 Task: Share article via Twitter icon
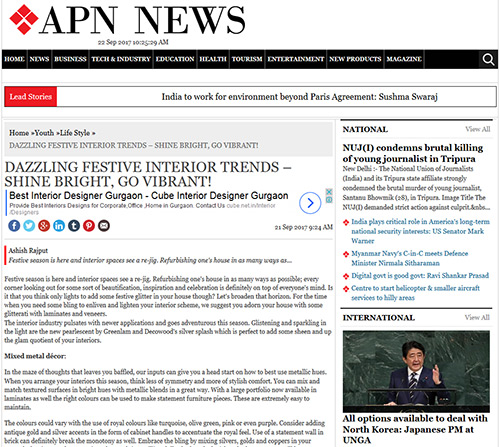29,226
